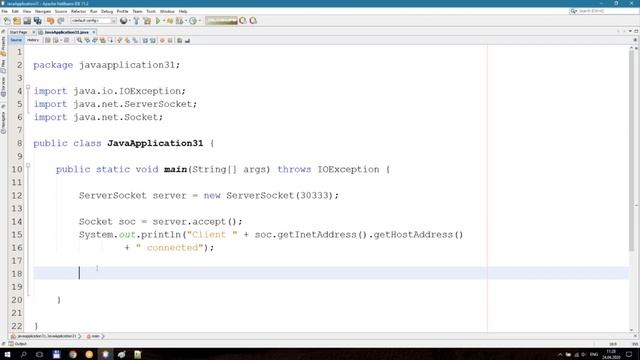The width and height of the screenshot is (640, 360).
Task: Switch to the Start Page tab
Action: tap(19, 32)
